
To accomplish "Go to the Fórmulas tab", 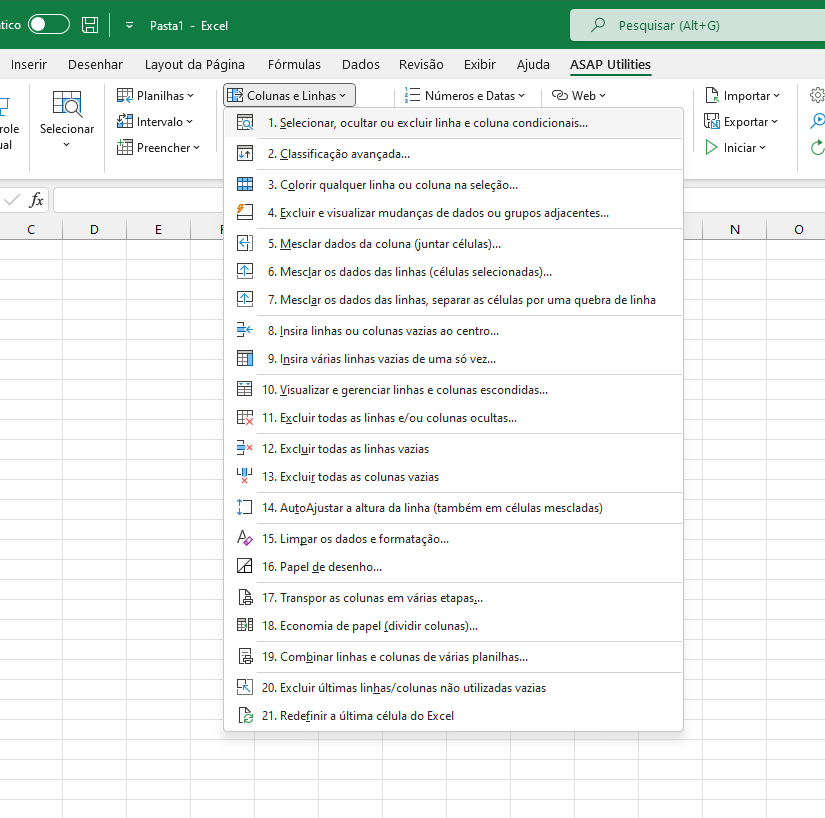I will click(294, 65).
